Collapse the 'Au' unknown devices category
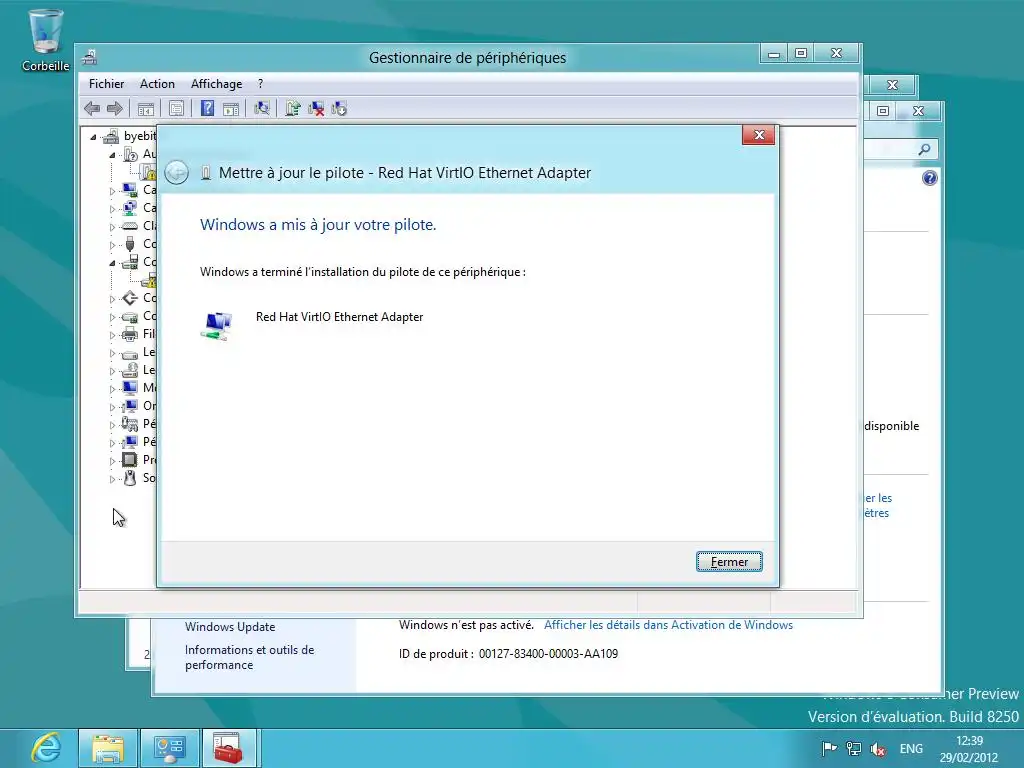Screen dimensions: 1024x768 (112, 155)
